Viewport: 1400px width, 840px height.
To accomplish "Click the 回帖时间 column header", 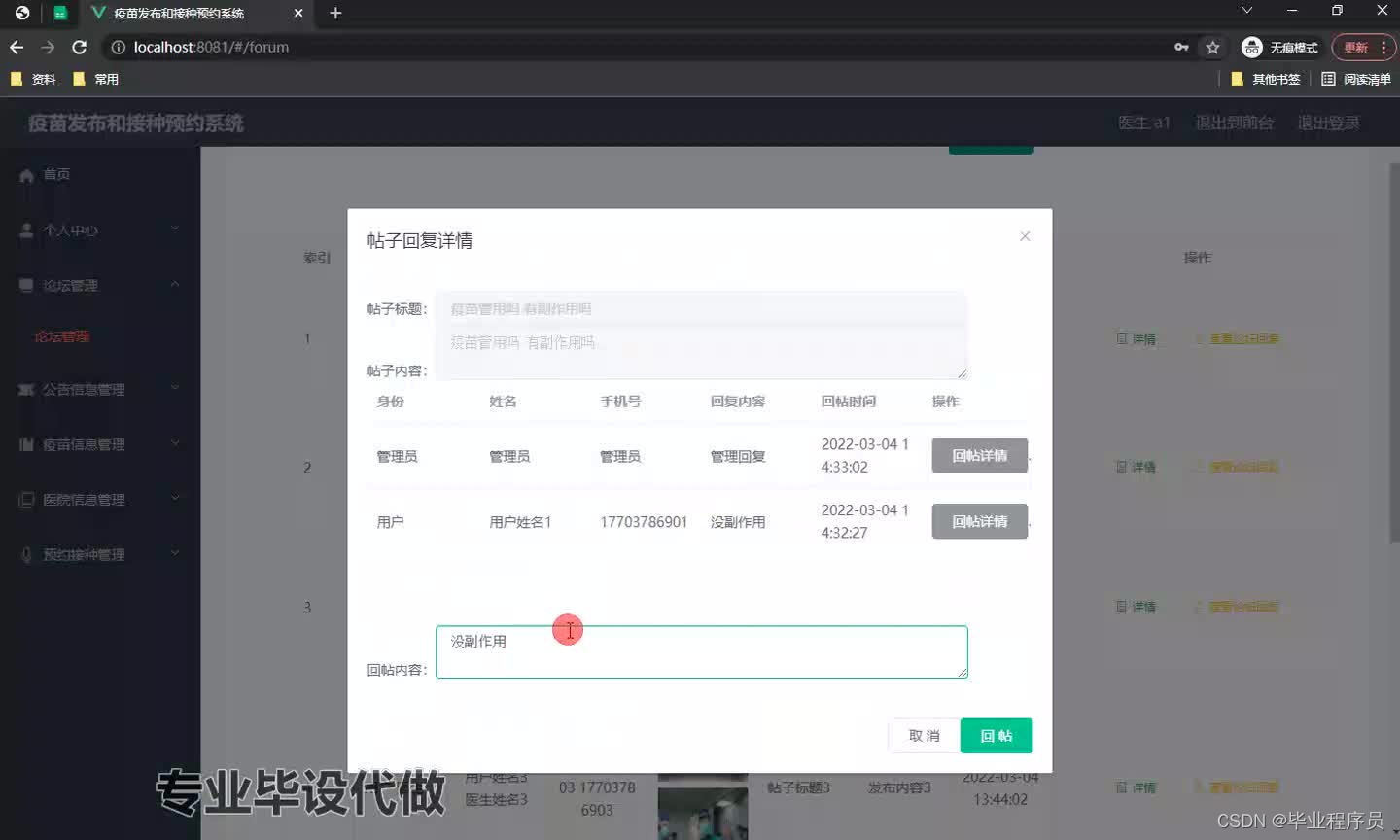I will point(849,402).
